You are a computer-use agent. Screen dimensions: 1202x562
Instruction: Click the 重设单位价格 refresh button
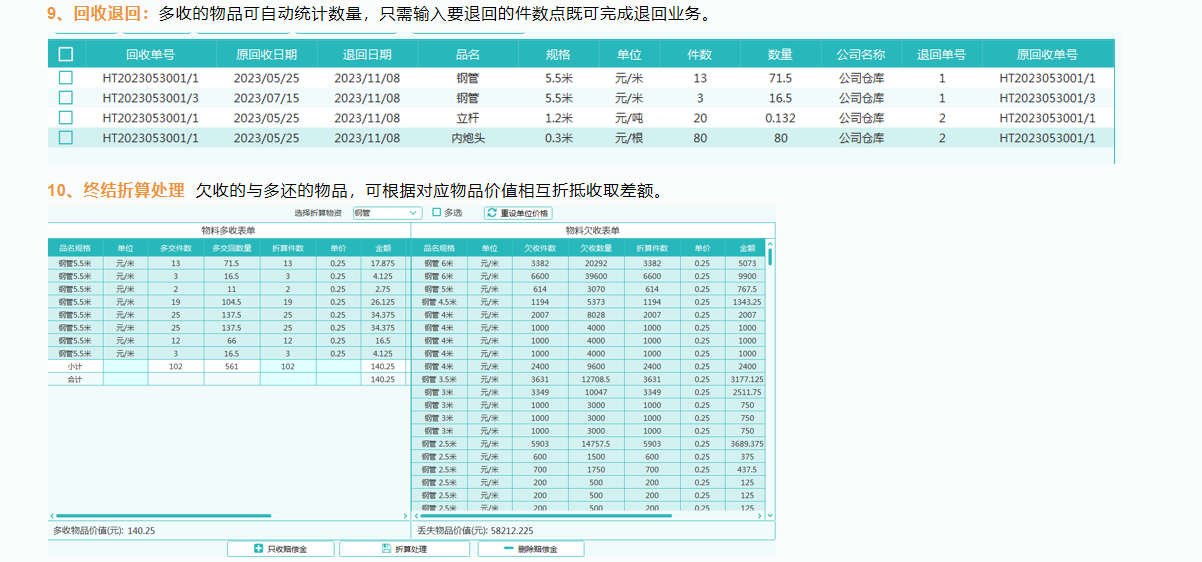518,213
